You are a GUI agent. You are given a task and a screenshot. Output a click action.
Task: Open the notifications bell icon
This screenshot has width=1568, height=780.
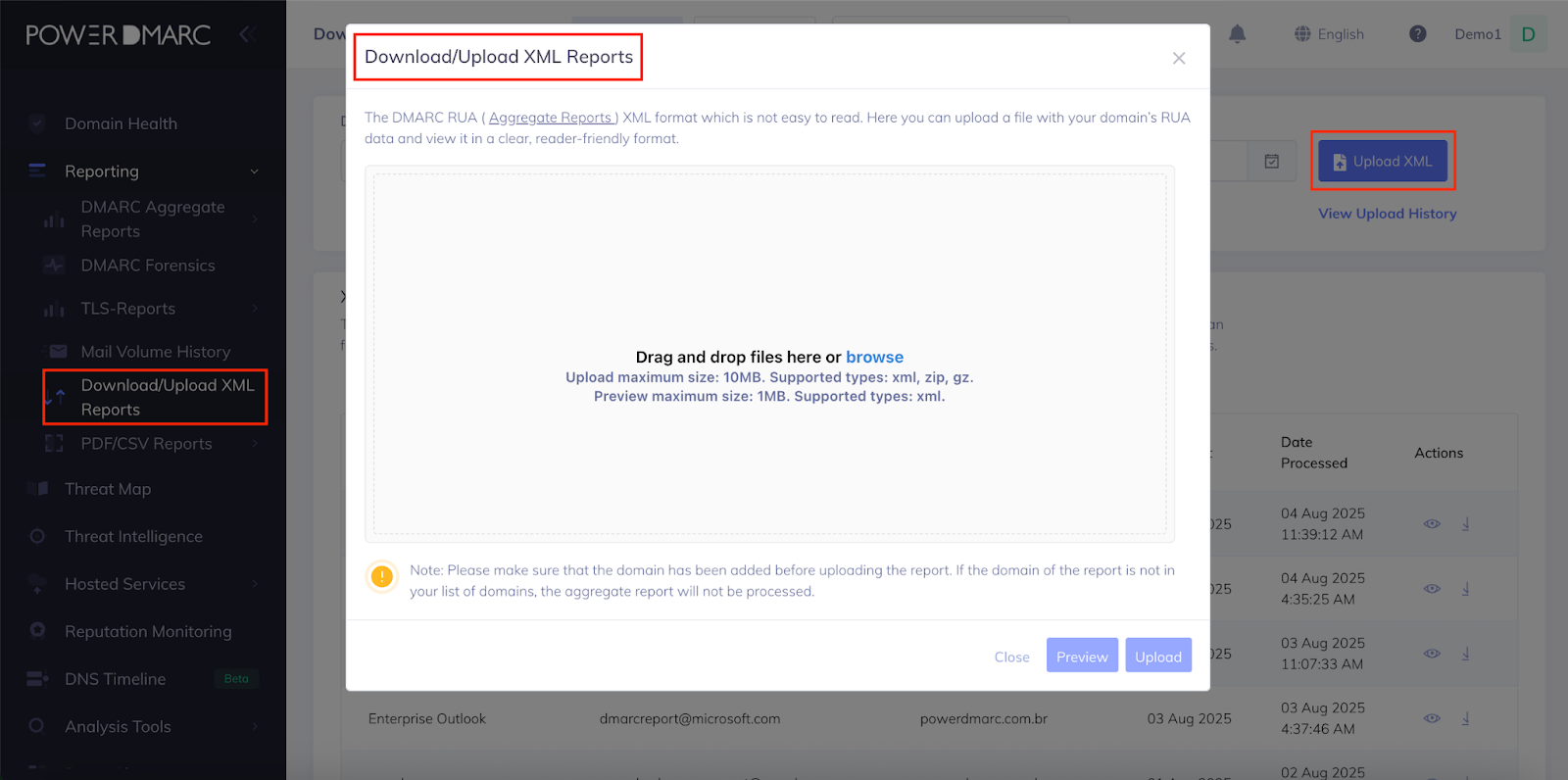point(1238,34)
